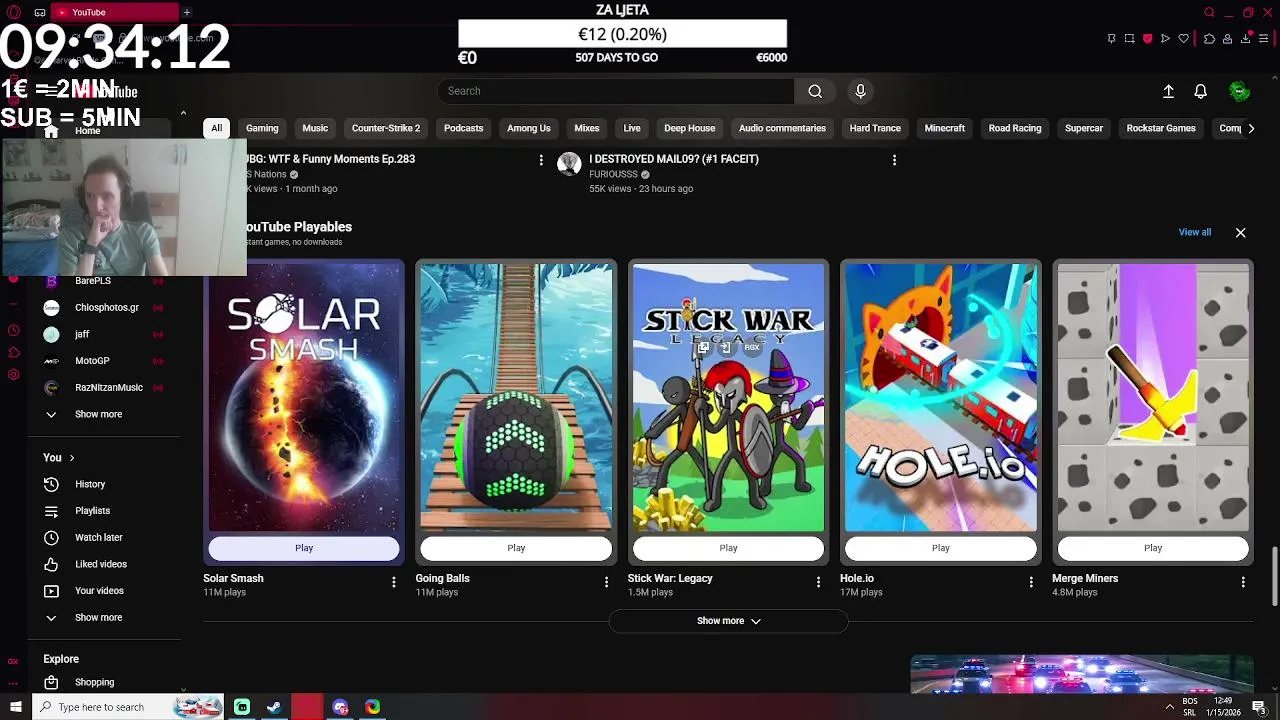
Task: Play Merge Miners
Action: [1153, 548]
